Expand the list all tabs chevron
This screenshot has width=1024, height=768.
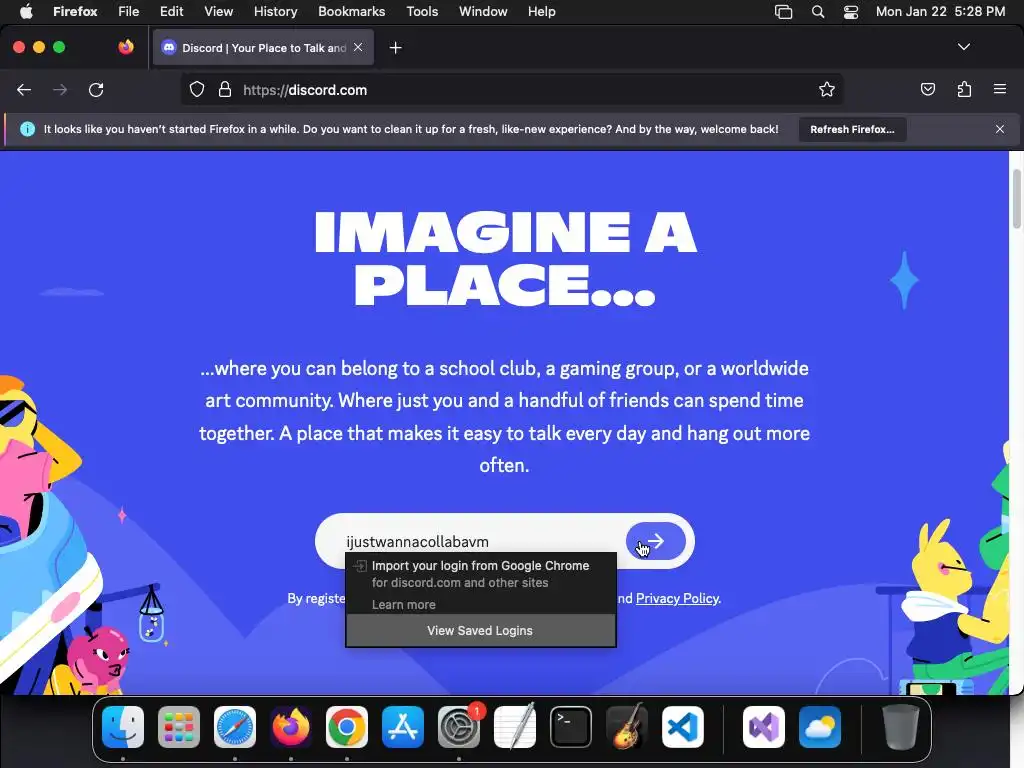[963, 47]
